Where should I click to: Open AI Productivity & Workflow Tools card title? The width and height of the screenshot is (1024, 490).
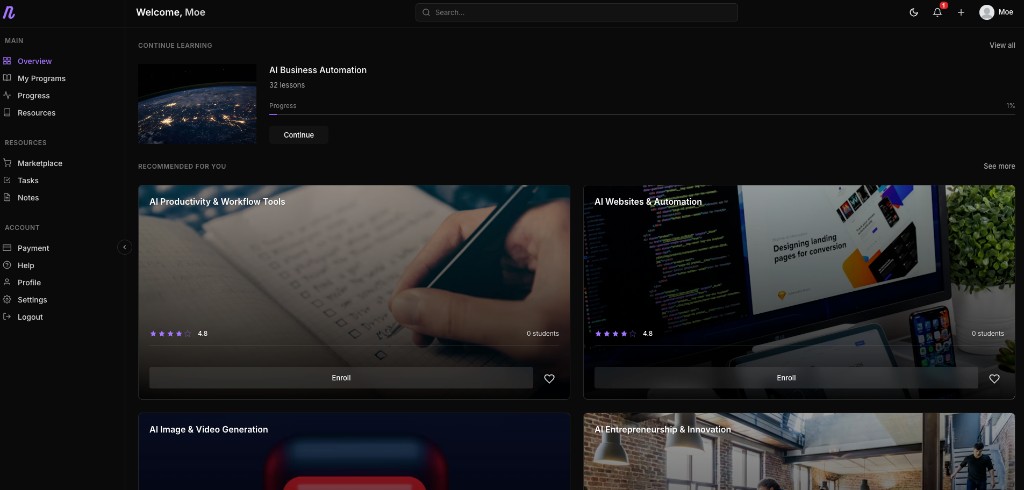tap(217, 202)
